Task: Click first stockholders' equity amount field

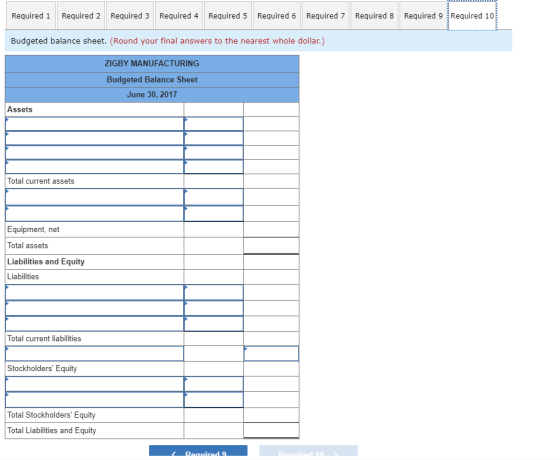Action: [214, 384]
